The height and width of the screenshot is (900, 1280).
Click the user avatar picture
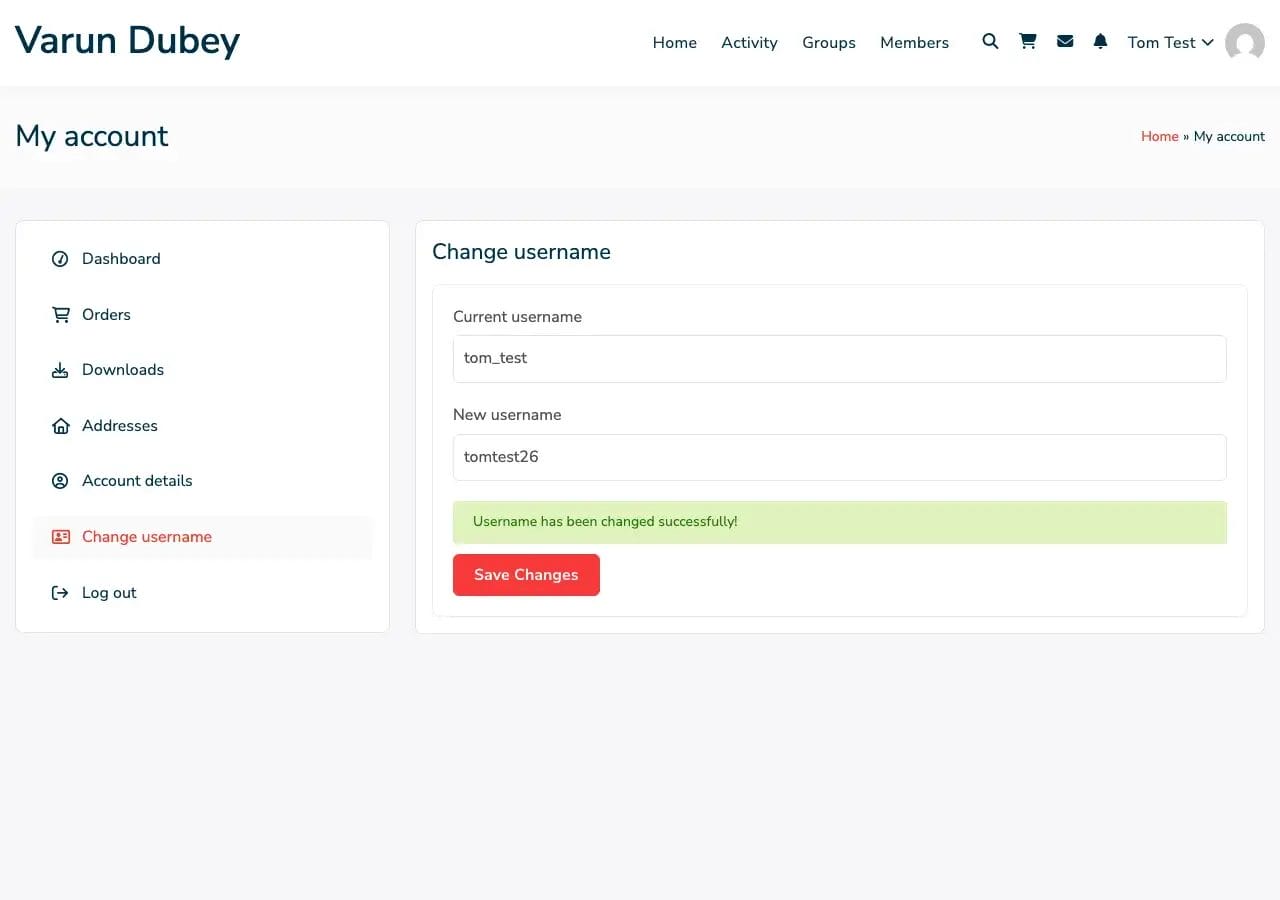tap(1244, 43)
